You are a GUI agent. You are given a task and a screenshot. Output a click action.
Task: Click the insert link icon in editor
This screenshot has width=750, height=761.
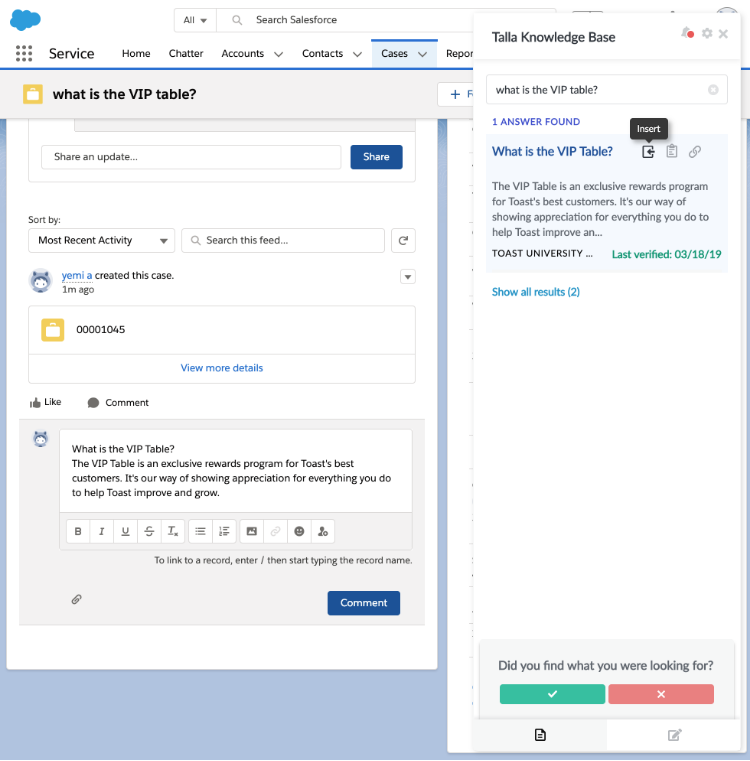coord(275,531)
